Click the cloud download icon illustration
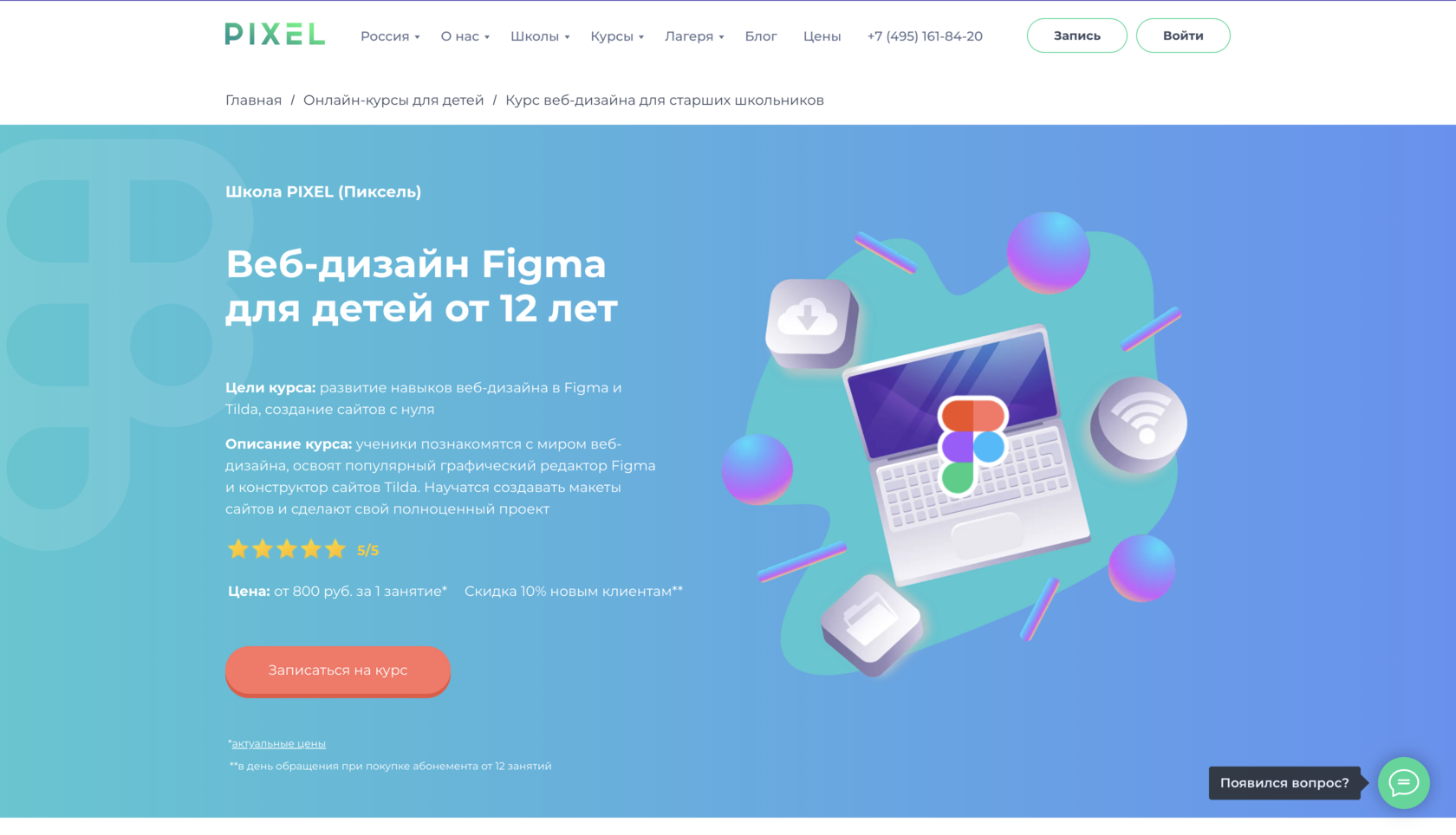Viewport: 1456px width, 835px height. (x=811, y=323)
